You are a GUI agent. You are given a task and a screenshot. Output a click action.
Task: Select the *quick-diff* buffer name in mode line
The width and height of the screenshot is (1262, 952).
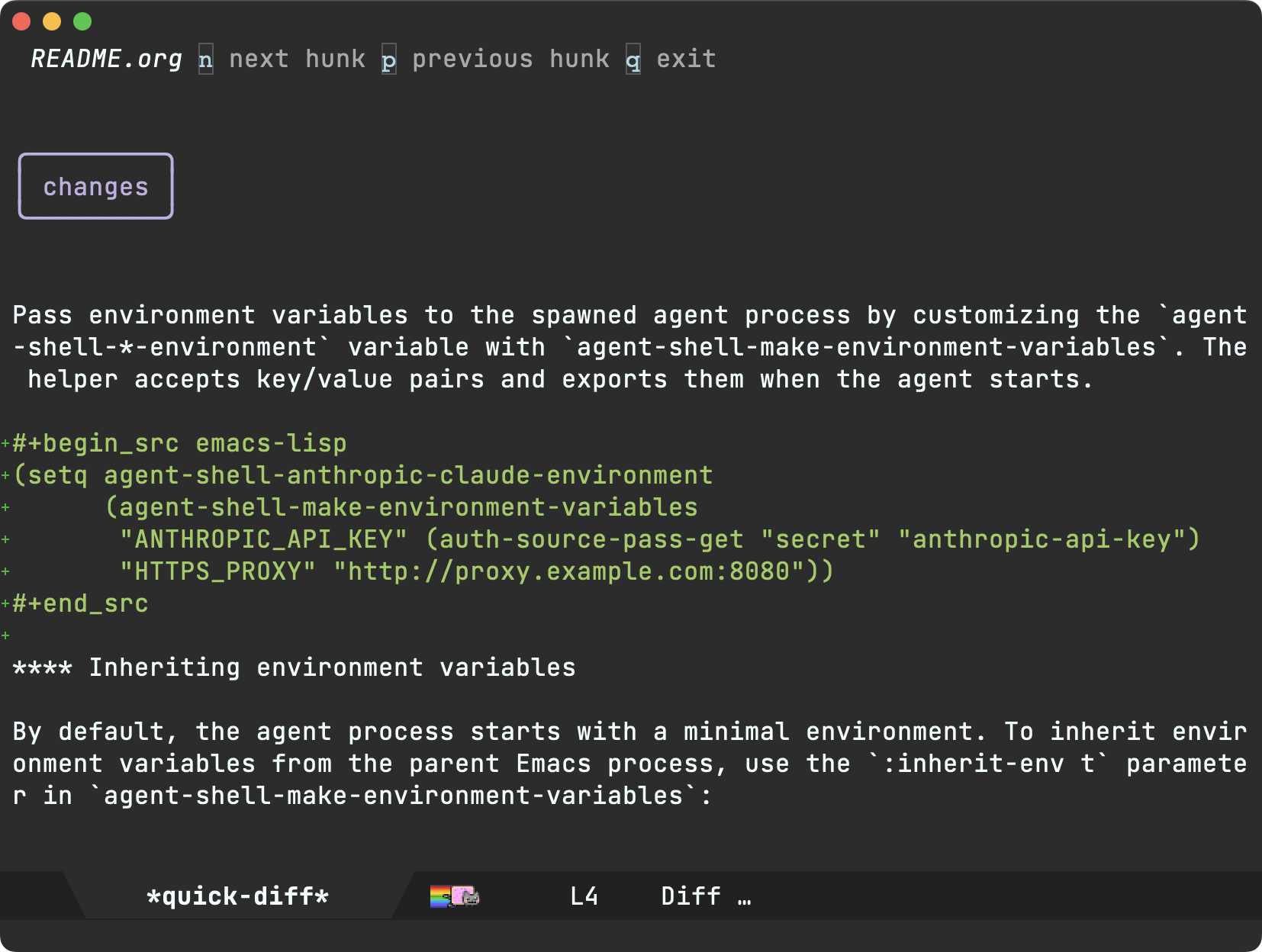pyautogui.click(x=237, y=896)
